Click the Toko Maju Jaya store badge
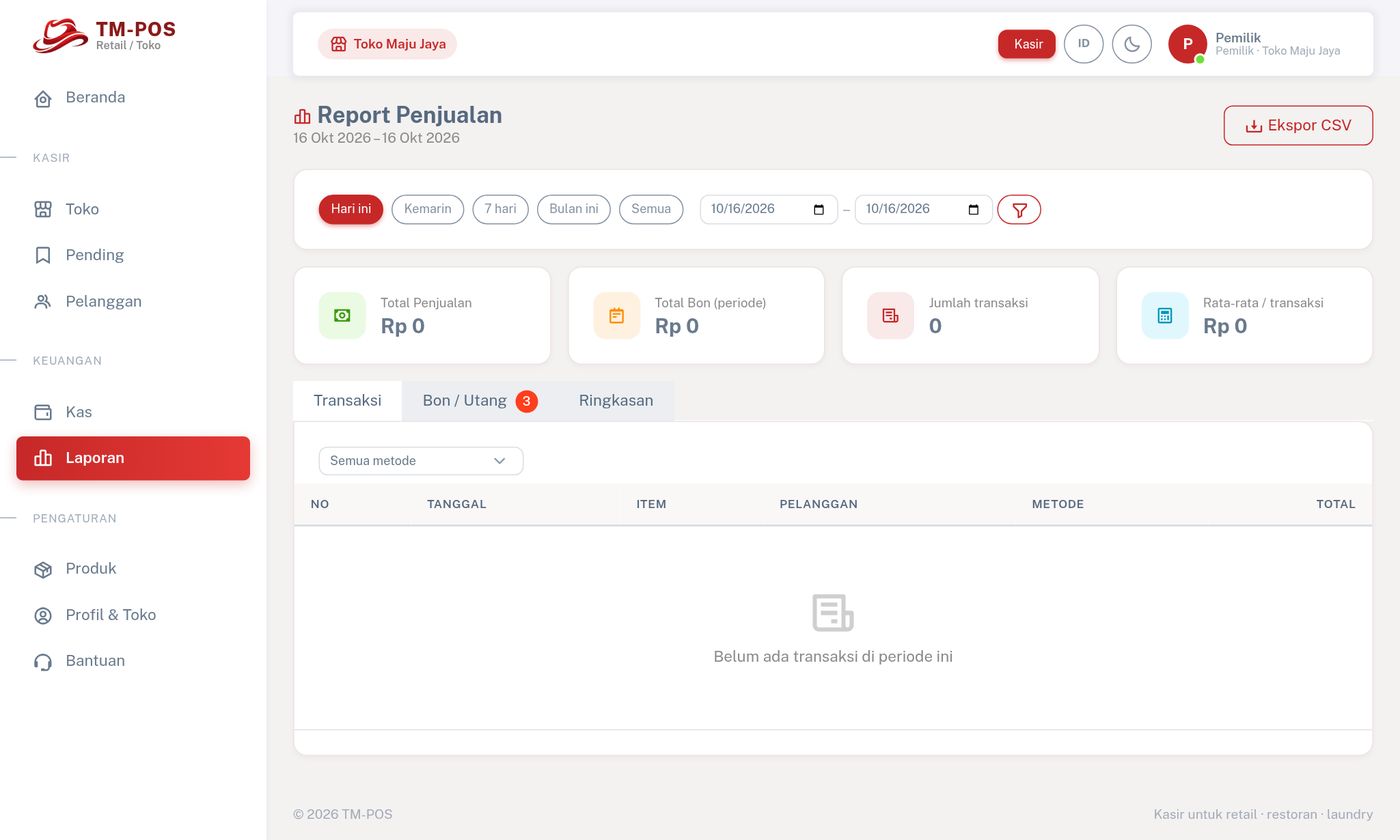The height and width of the screenshot is (840, 1400). [x=387, y=44]
